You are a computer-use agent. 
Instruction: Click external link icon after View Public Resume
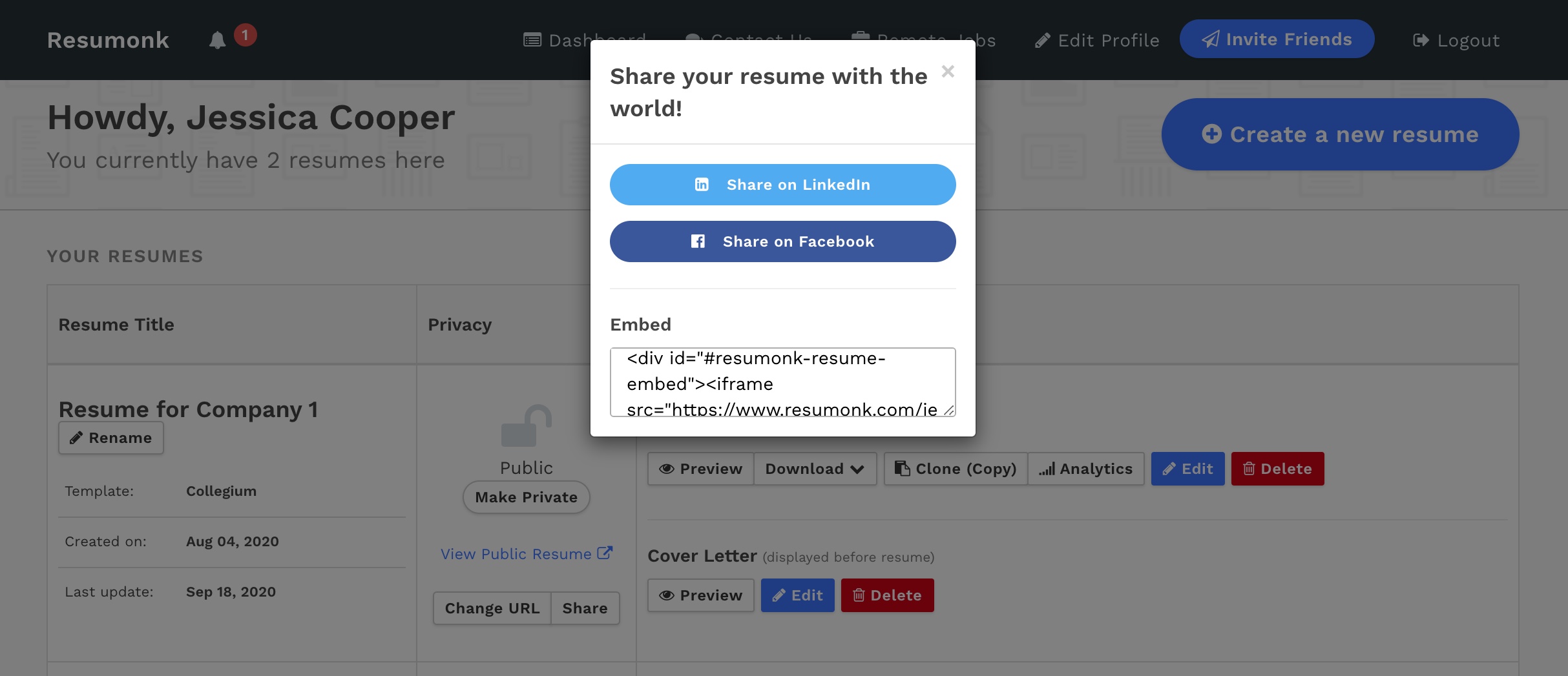(x=605, y=553)
